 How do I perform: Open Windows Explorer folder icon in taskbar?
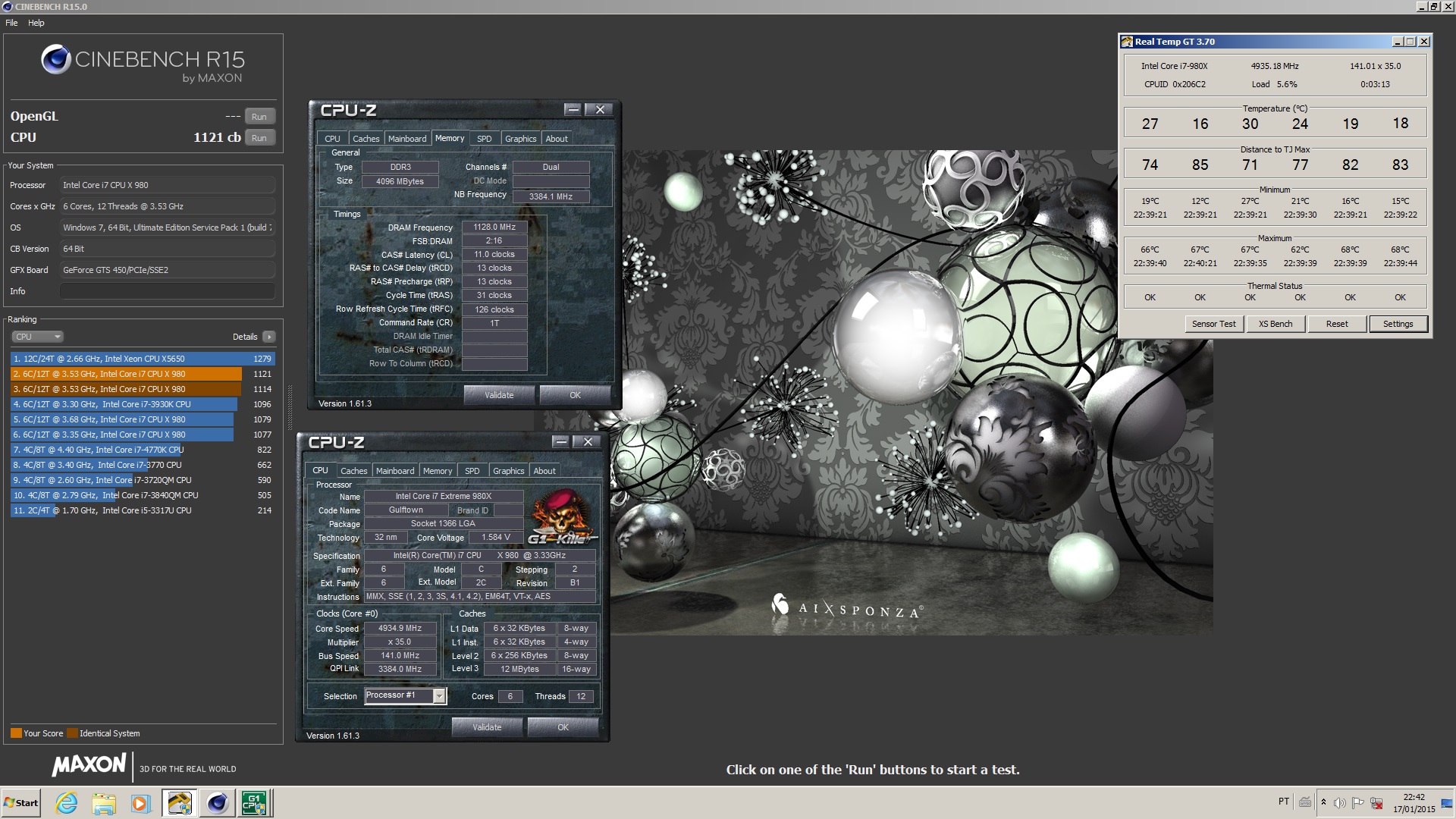(104, 803)
